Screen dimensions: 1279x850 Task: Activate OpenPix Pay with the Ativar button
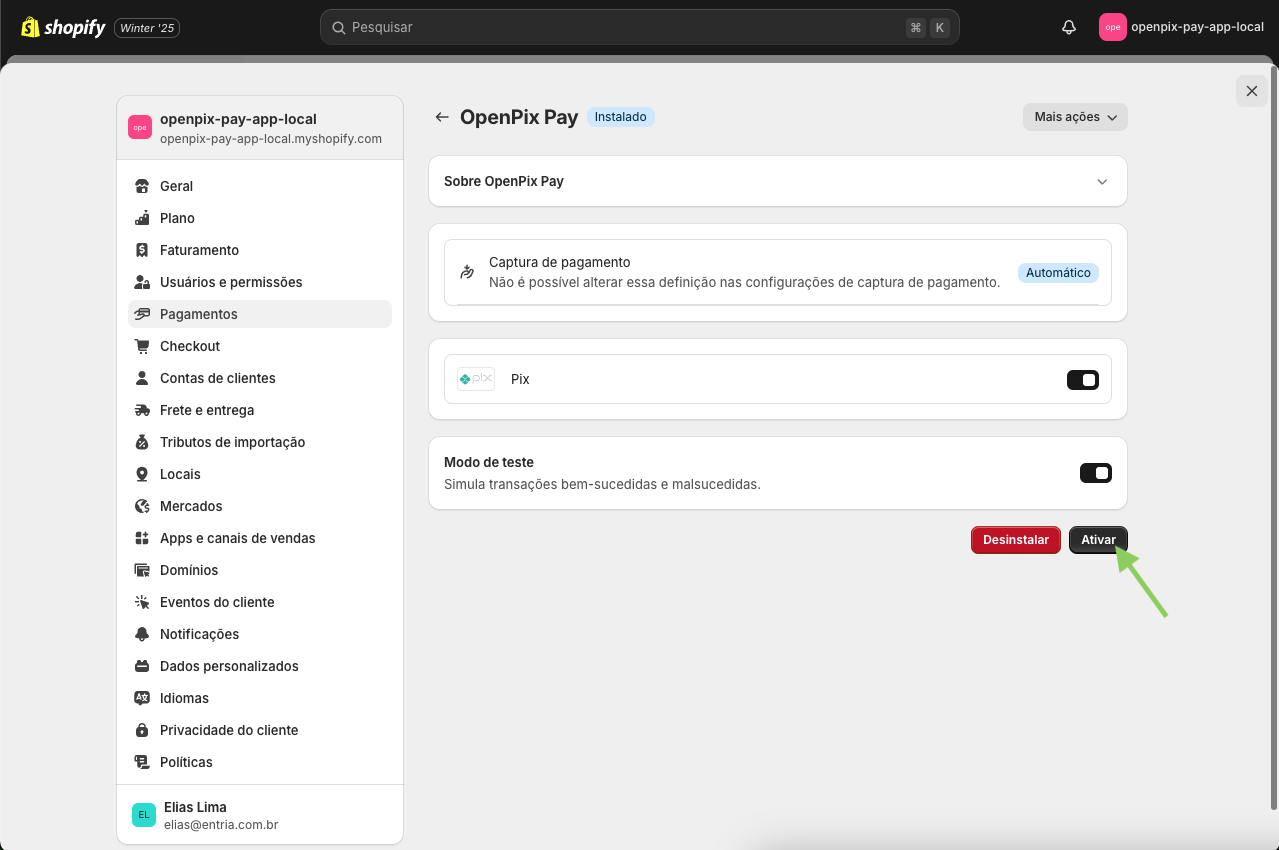pyautogui.click(x=1097, y=539)
